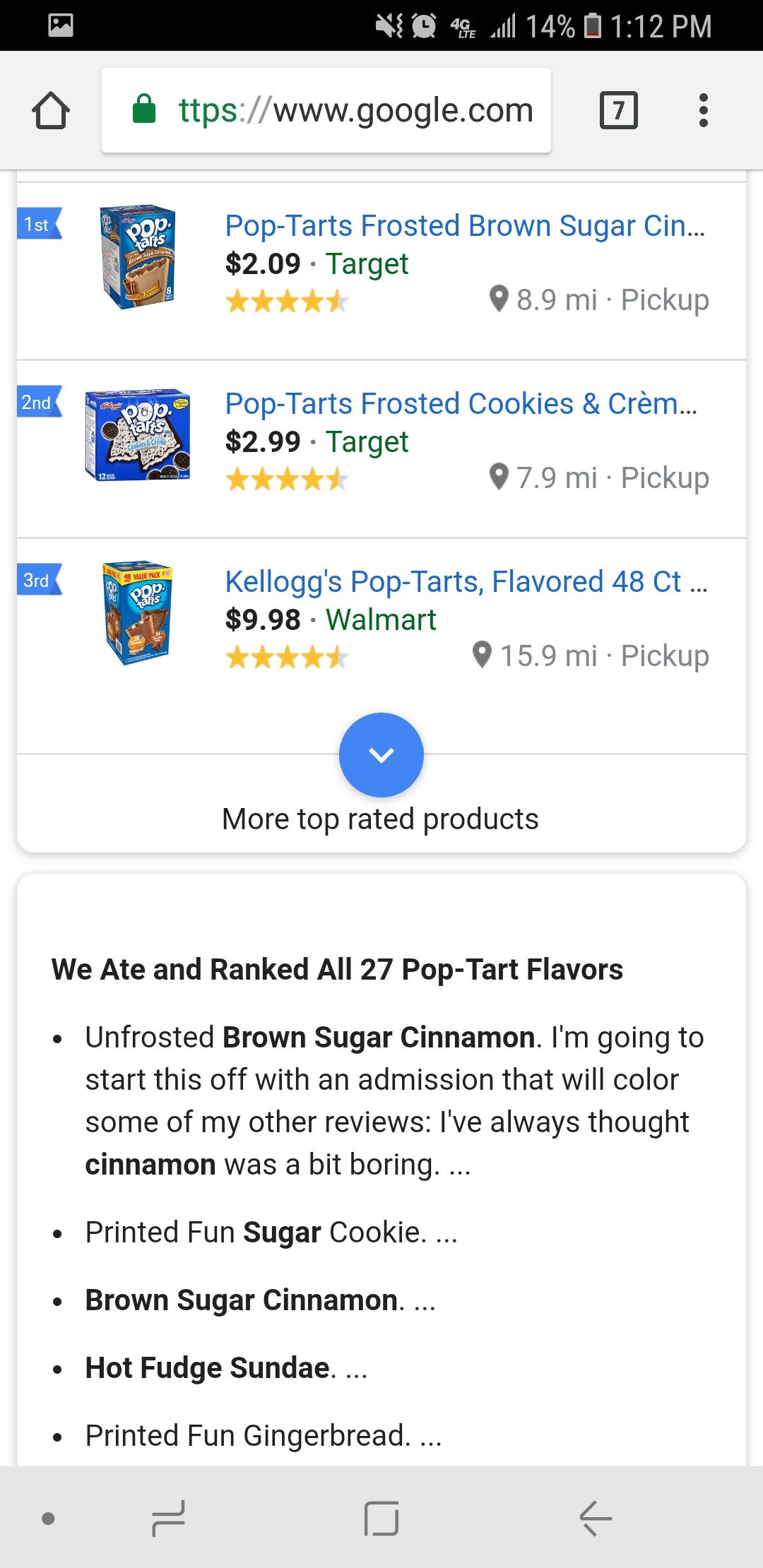This screenshot has width=763, height=1568.
Task: Open Kellogg's Pop-Tarts Flavored 48 Ct listing
Action: coord(465,582)
